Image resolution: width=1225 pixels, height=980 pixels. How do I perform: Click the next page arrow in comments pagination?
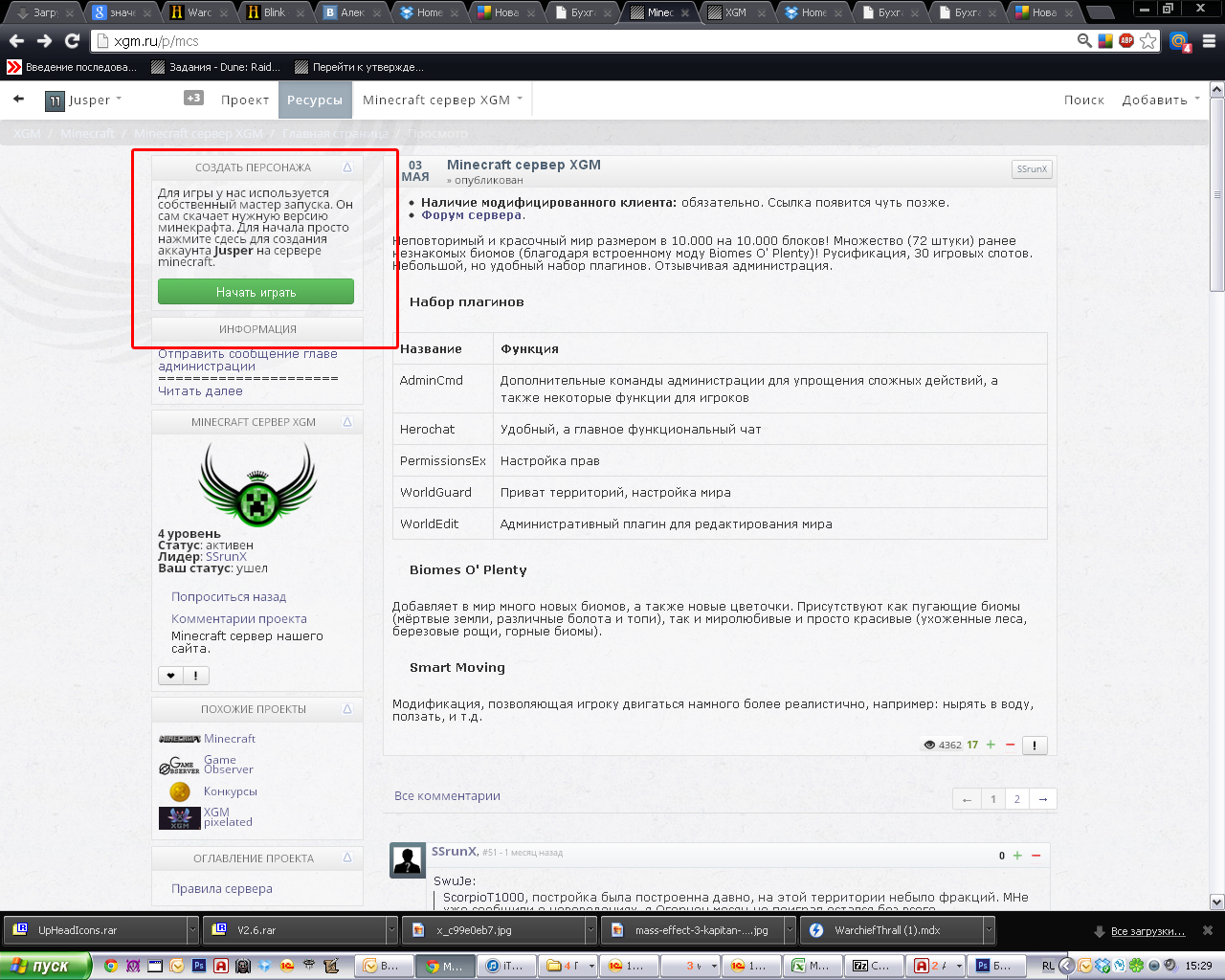click(x=1043, y=799)
